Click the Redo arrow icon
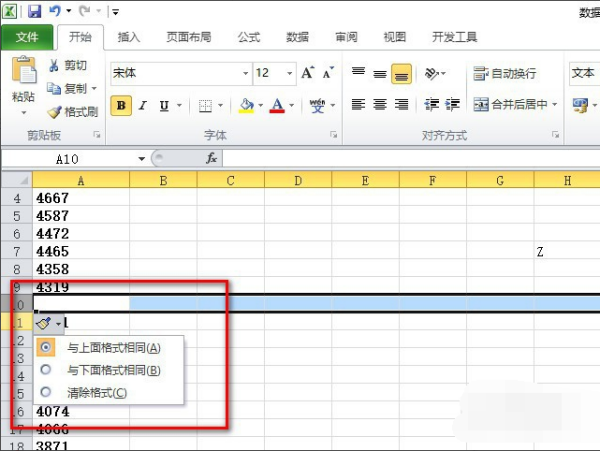Image resolution: width=600 pixels, height=451 pixels. pos(84,11)
